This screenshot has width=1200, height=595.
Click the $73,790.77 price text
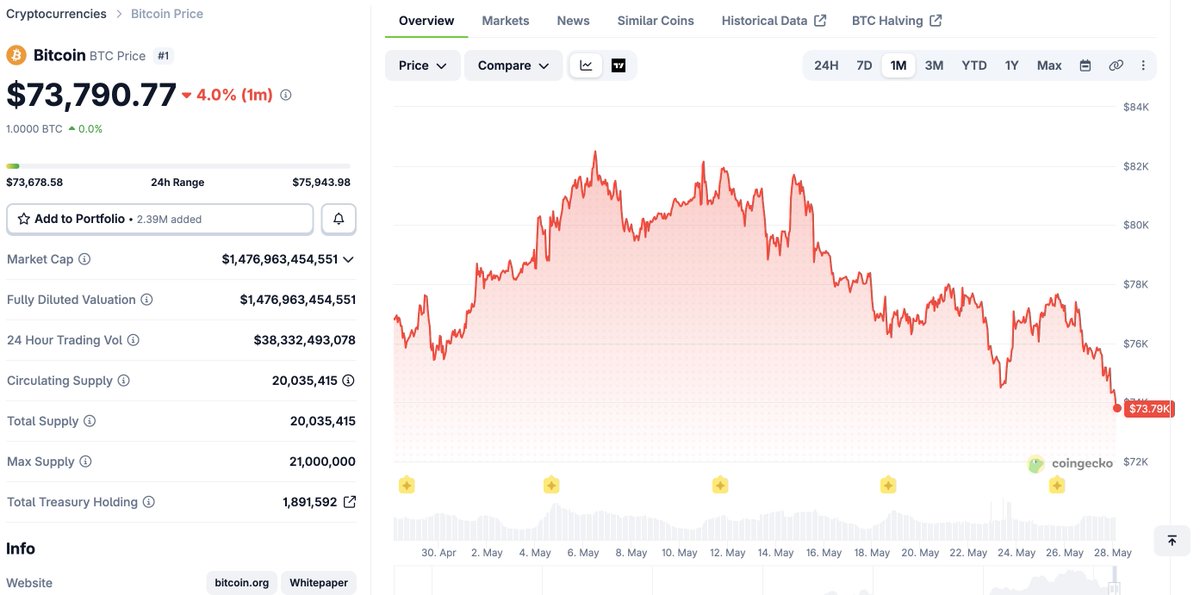tap(91, 95)
